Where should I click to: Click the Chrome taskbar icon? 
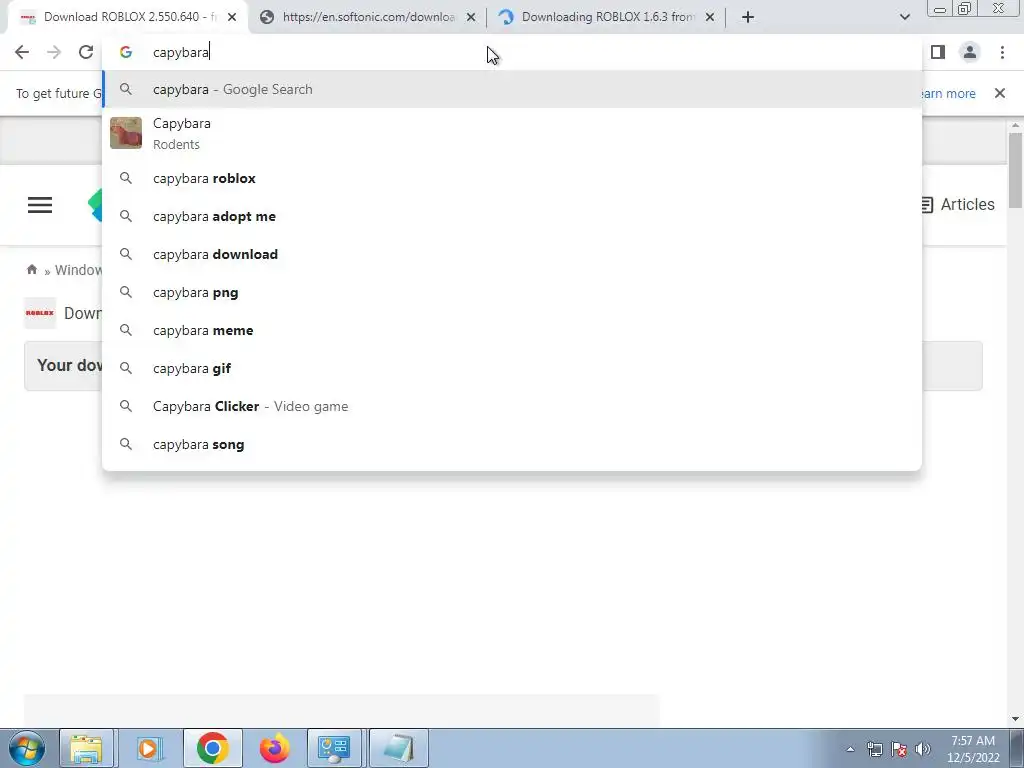tap(212, 748)
